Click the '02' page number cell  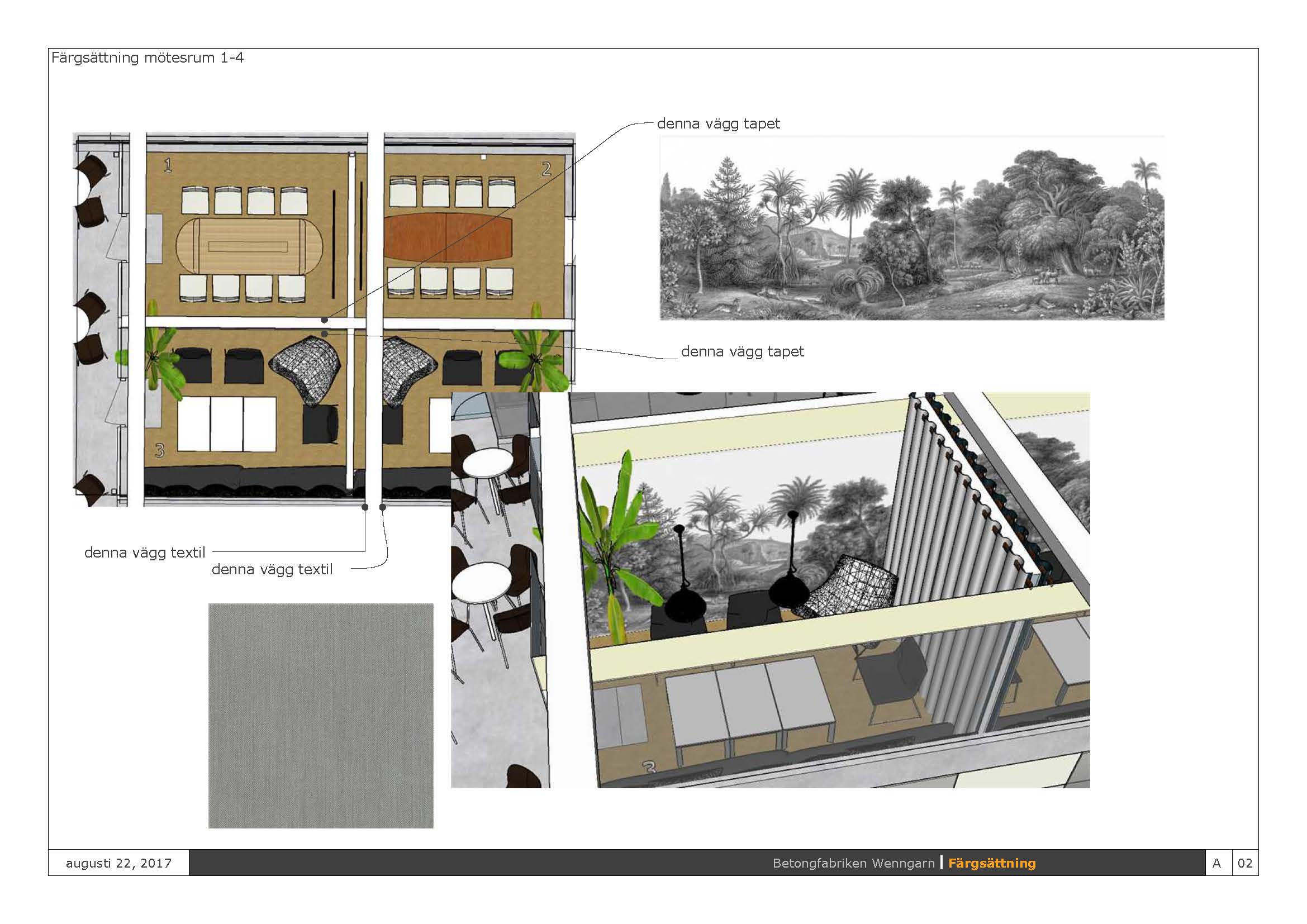1246,863
